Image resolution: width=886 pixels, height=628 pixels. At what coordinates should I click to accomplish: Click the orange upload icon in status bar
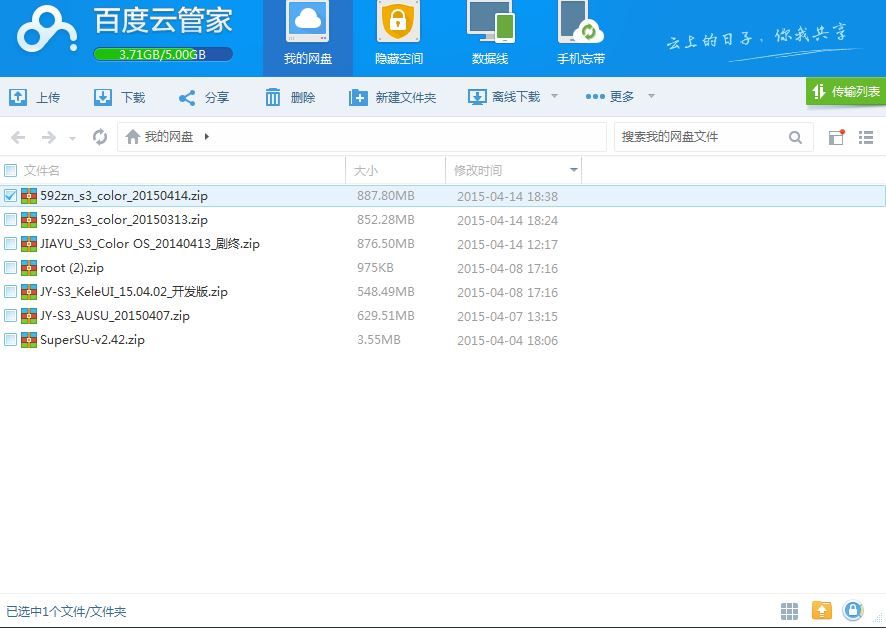(822, 610)
